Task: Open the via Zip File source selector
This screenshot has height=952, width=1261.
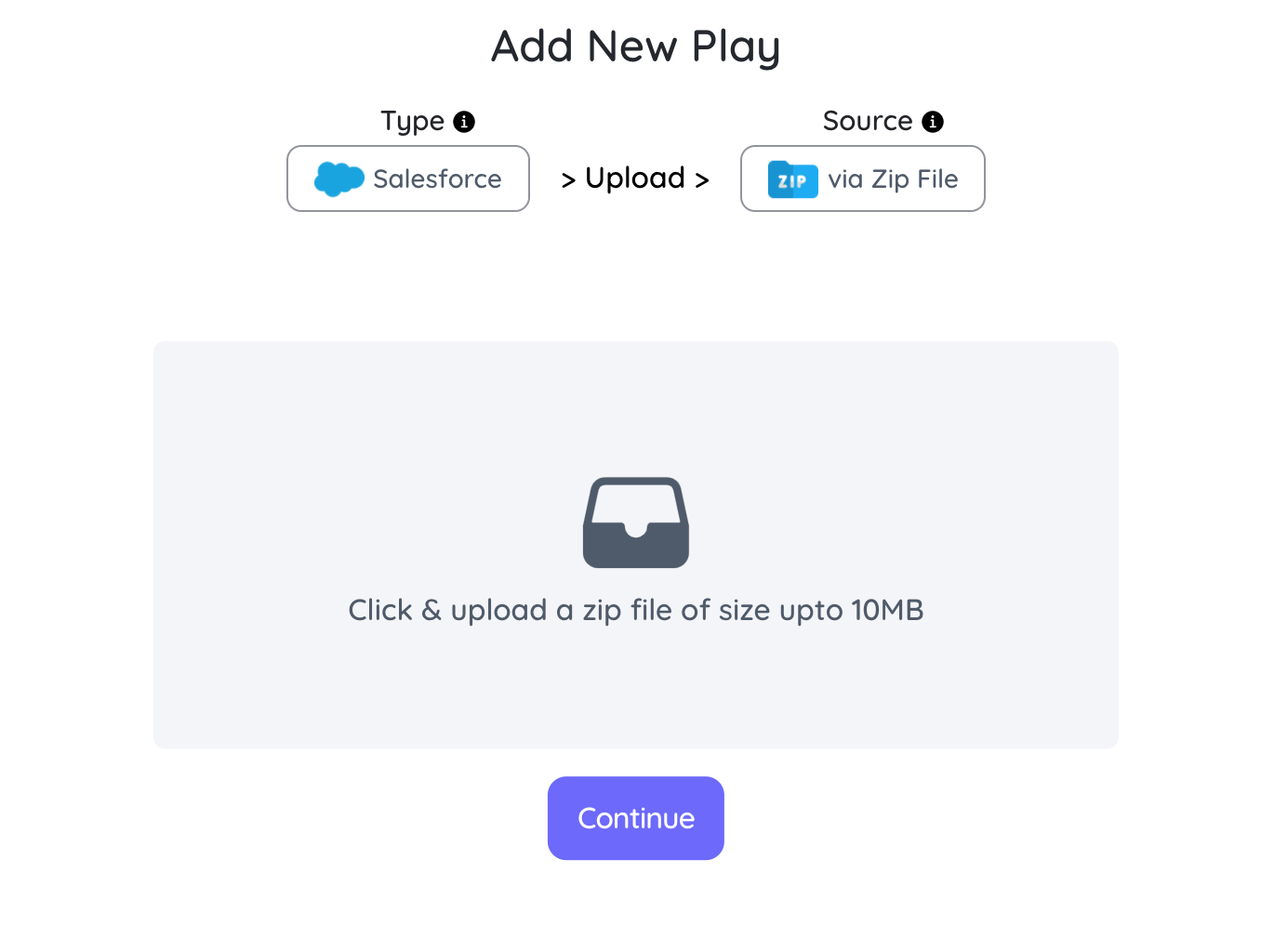Action: tap(863, 178)
